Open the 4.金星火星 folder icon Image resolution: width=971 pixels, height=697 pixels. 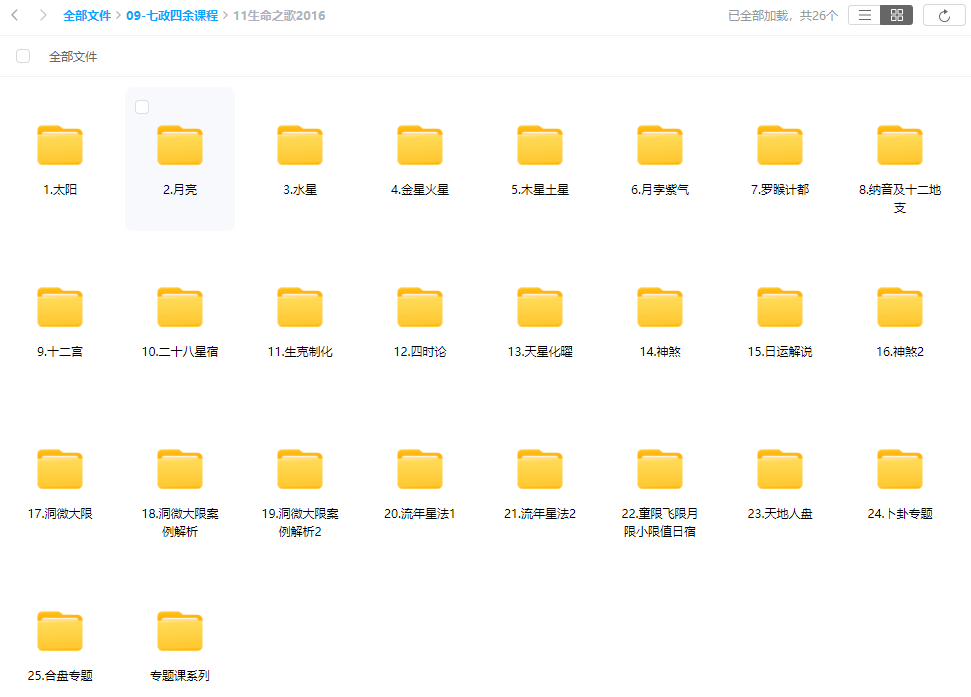point(420,145)
